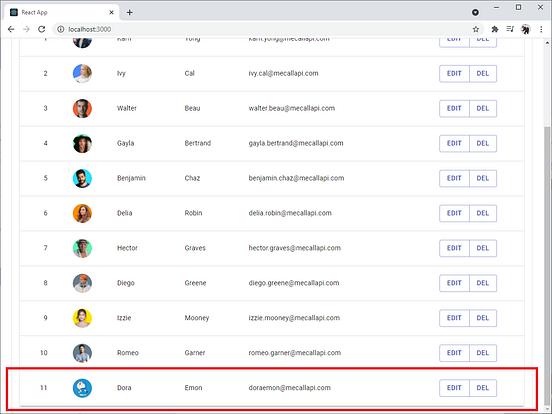Click the site info icon before localhost
The width and height of the screenshot is (552, 414).
pyautogui.click(x=61, y=29)
